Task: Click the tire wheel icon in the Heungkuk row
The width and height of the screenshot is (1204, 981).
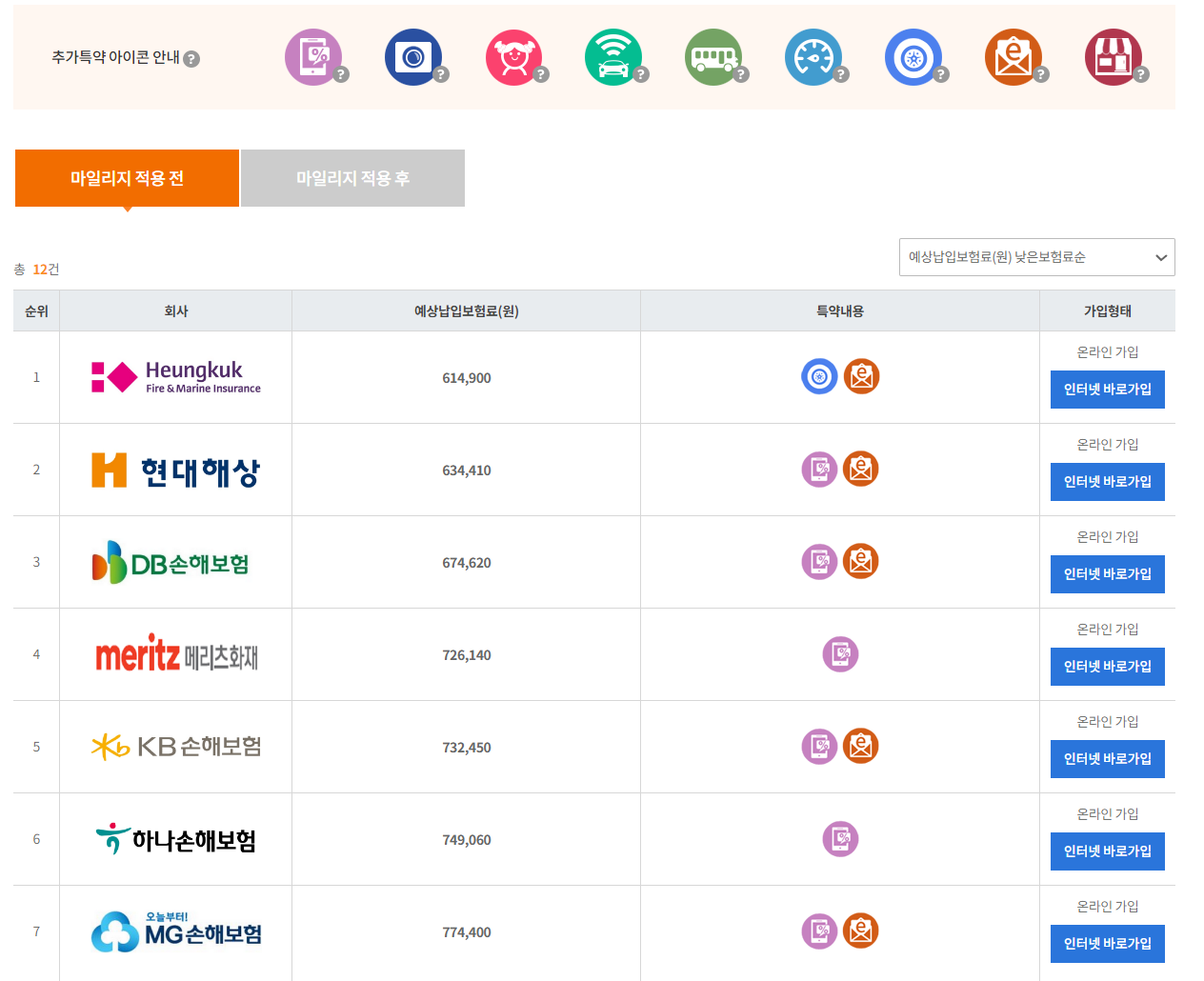Action: click(819, 376)
